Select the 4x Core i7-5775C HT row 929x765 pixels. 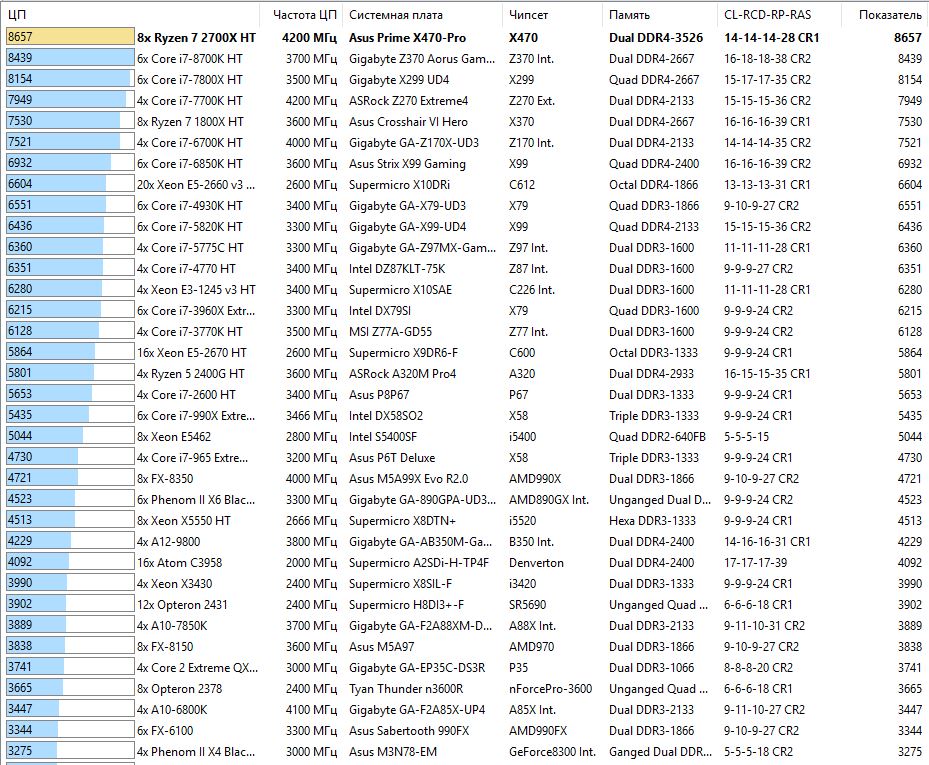pos(464,248)
